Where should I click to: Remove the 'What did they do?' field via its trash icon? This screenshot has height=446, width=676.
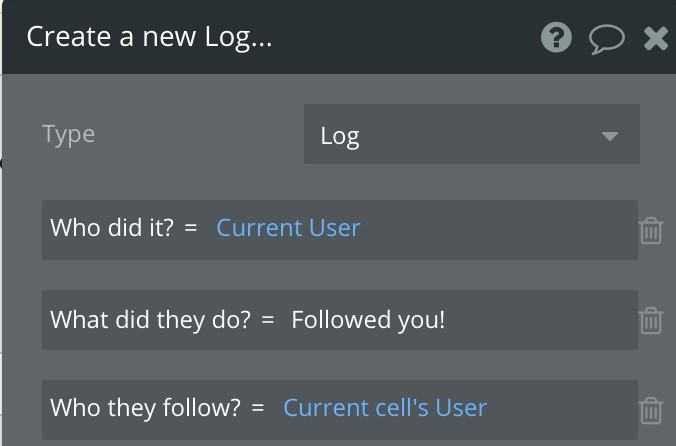(651, 321)
